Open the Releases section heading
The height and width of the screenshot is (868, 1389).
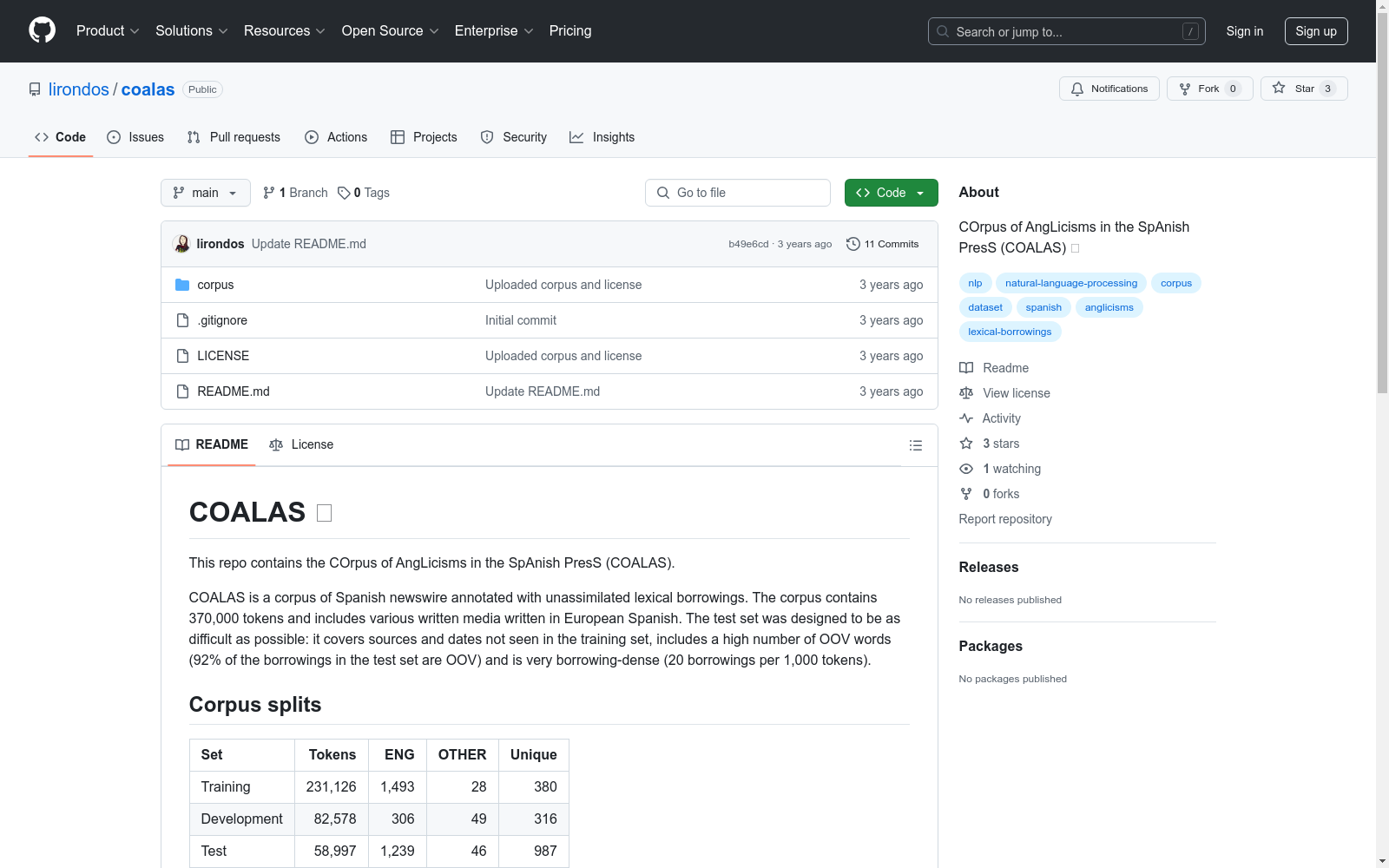pyautogui.click(x=989, y=567)
